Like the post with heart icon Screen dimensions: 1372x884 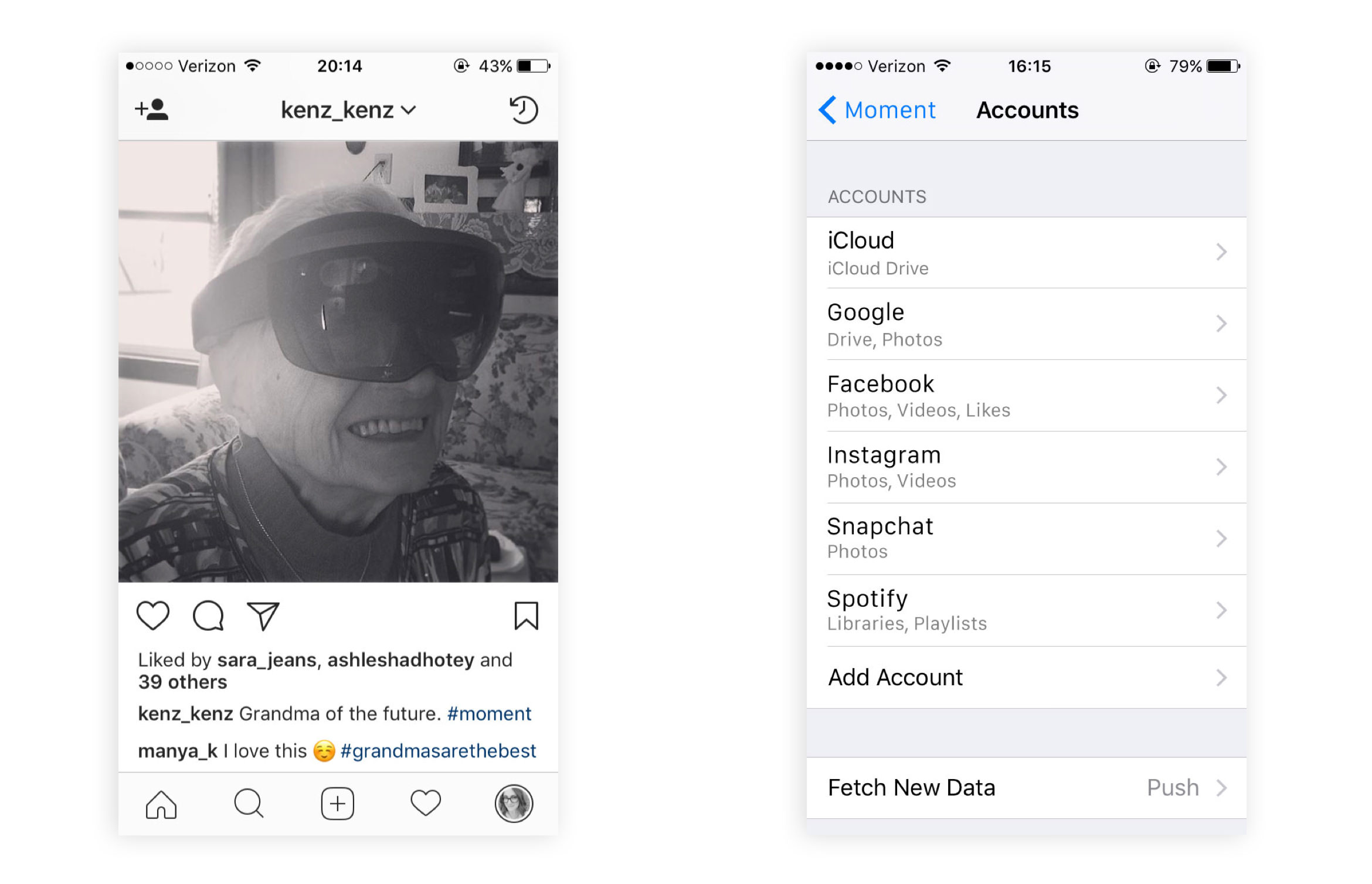153,616
